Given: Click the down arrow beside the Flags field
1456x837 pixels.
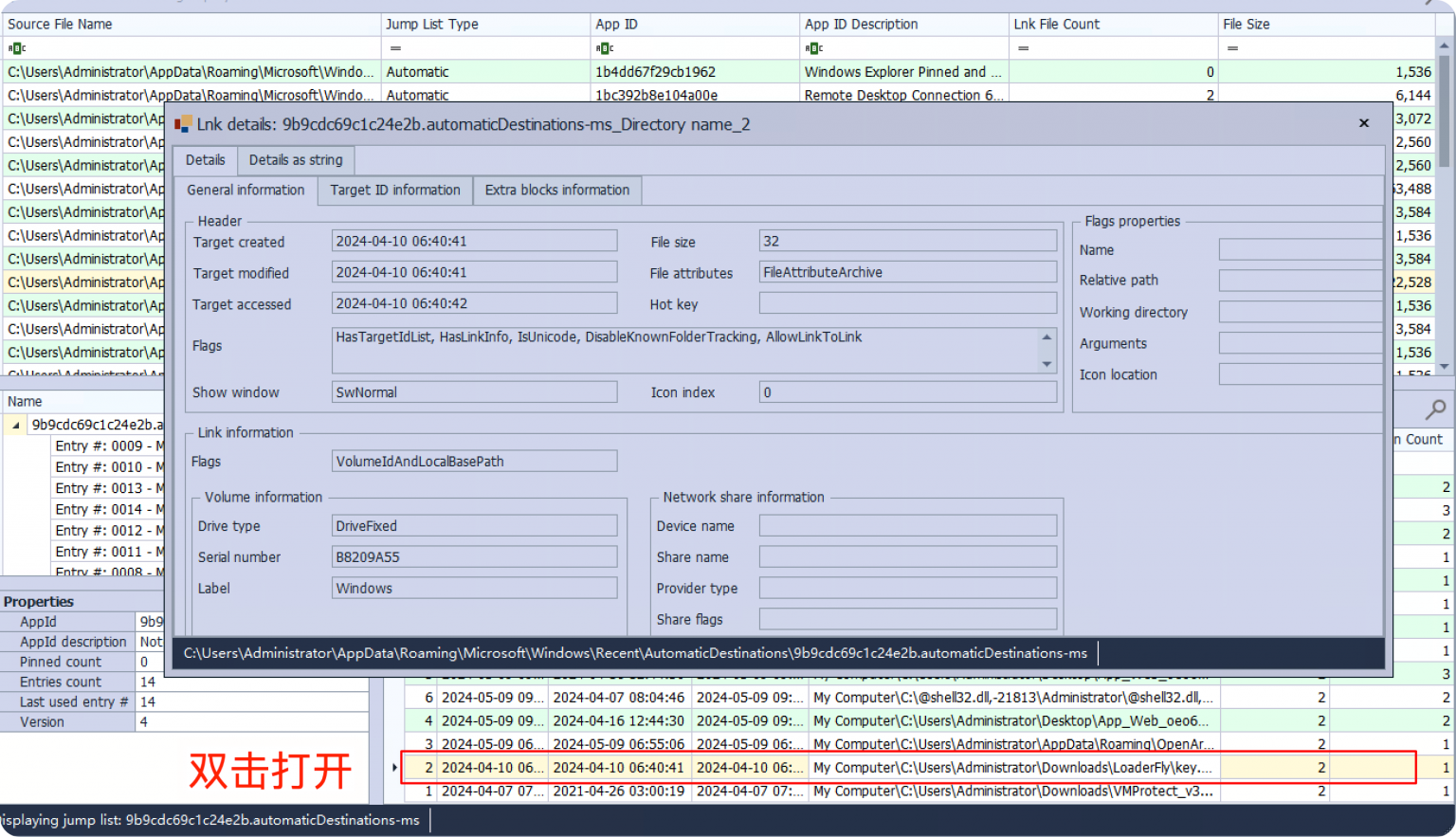Looking at the screenshot, I should 1046,365.
